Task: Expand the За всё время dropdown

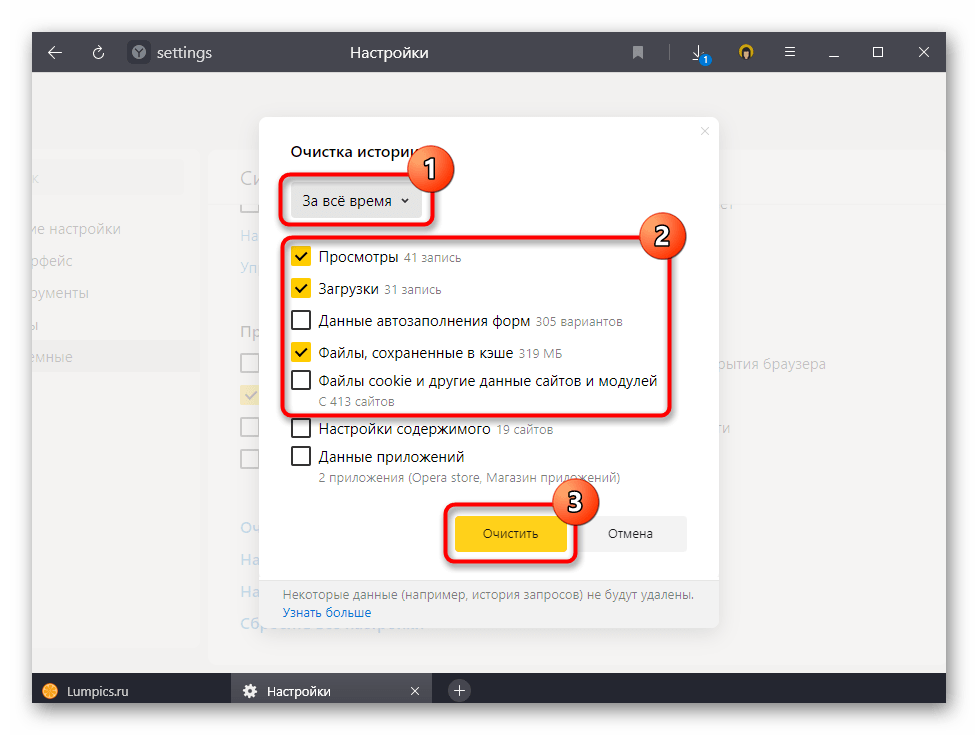Action: click(x=356, y=201)
